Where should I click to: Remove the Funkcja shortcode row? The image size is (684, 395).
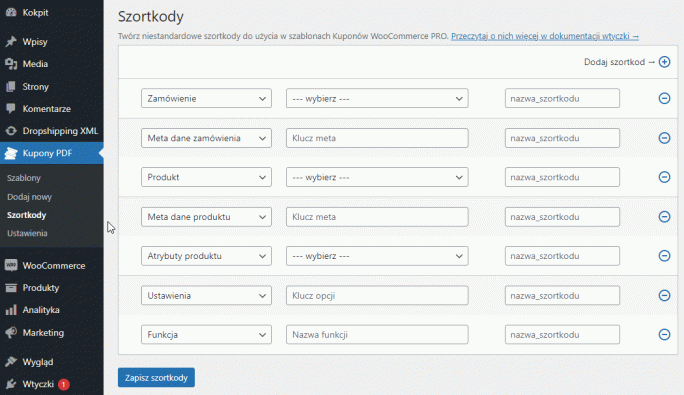(664, 334)
